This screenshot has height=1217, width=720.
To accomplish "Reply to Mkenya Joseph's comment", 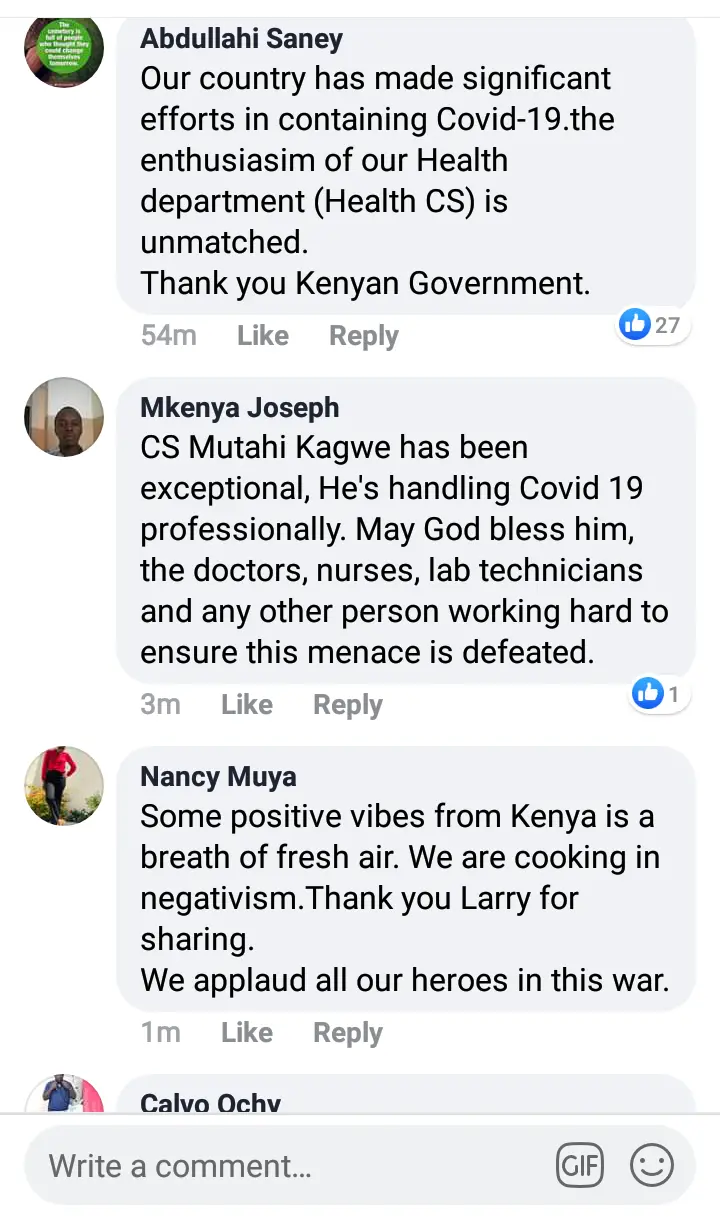I will pyautogui.click(x=348, y=704).
